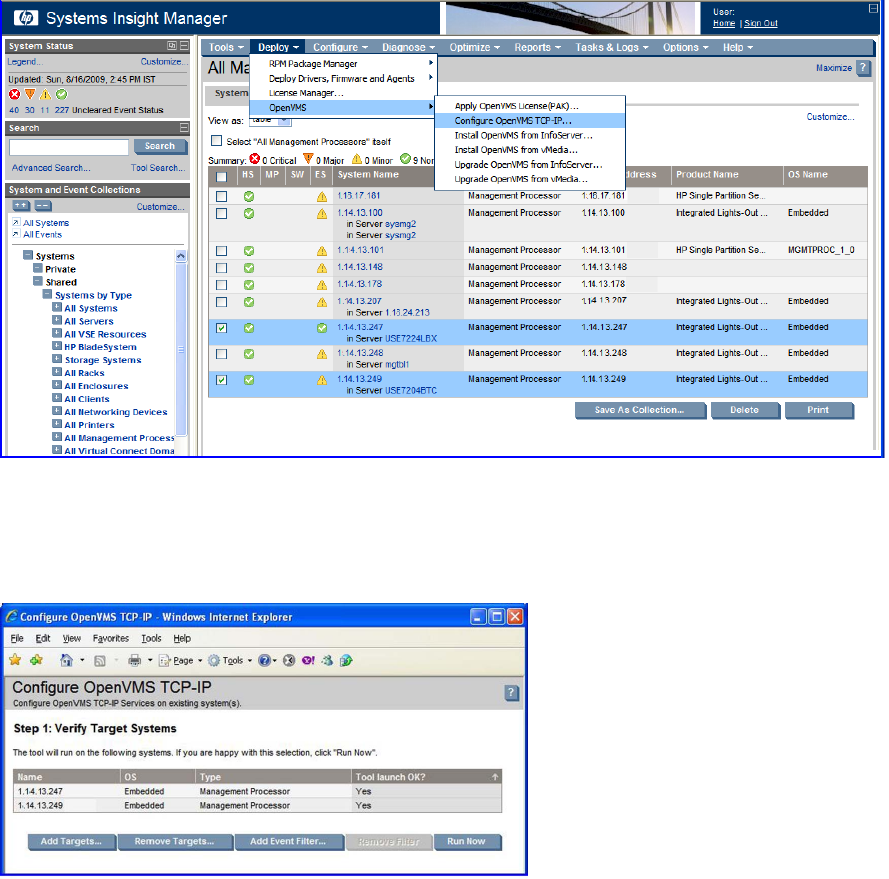Viewport: 889px width, 879px height.
Task: Click the shortcut icon beside All Events
Action: click(x=16, y=234)
